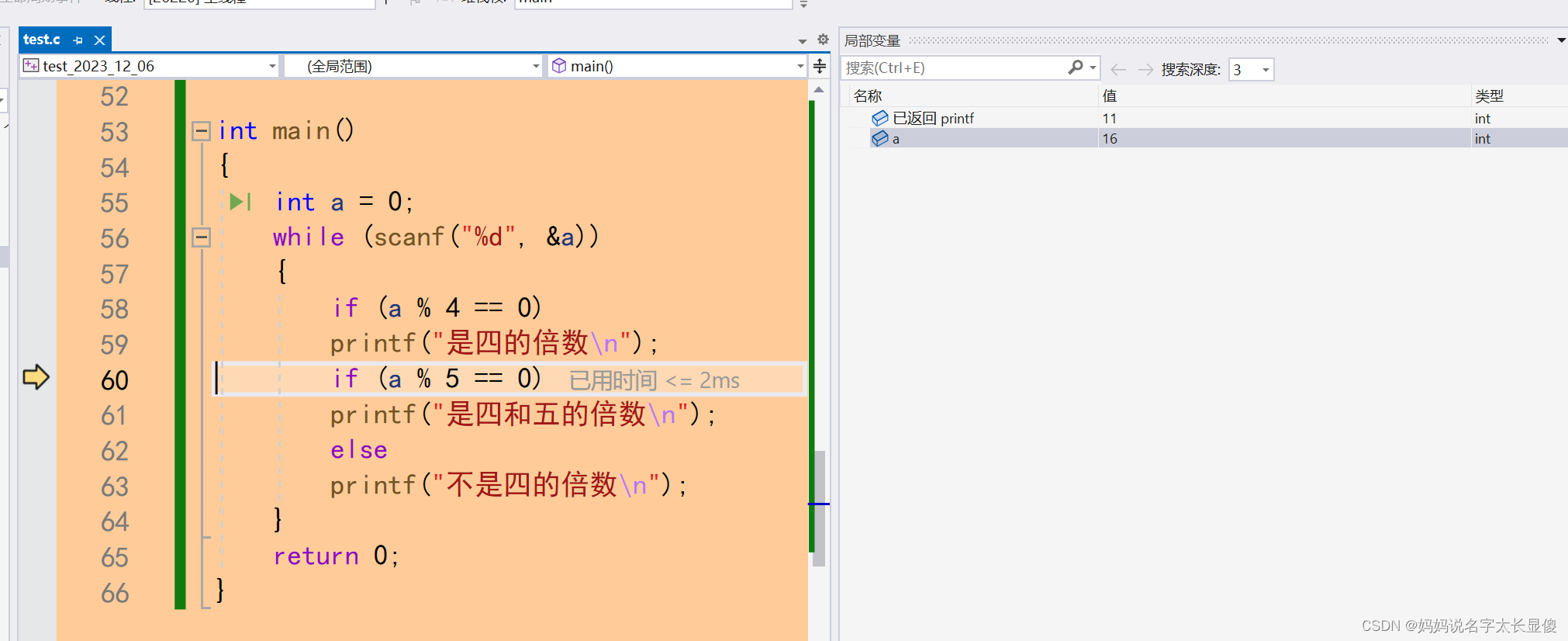The width and height of the screenshot is (1568, 641).
Task: Click the else keyword on line 62
Action: pyautogui.click(x=359, y=450)
